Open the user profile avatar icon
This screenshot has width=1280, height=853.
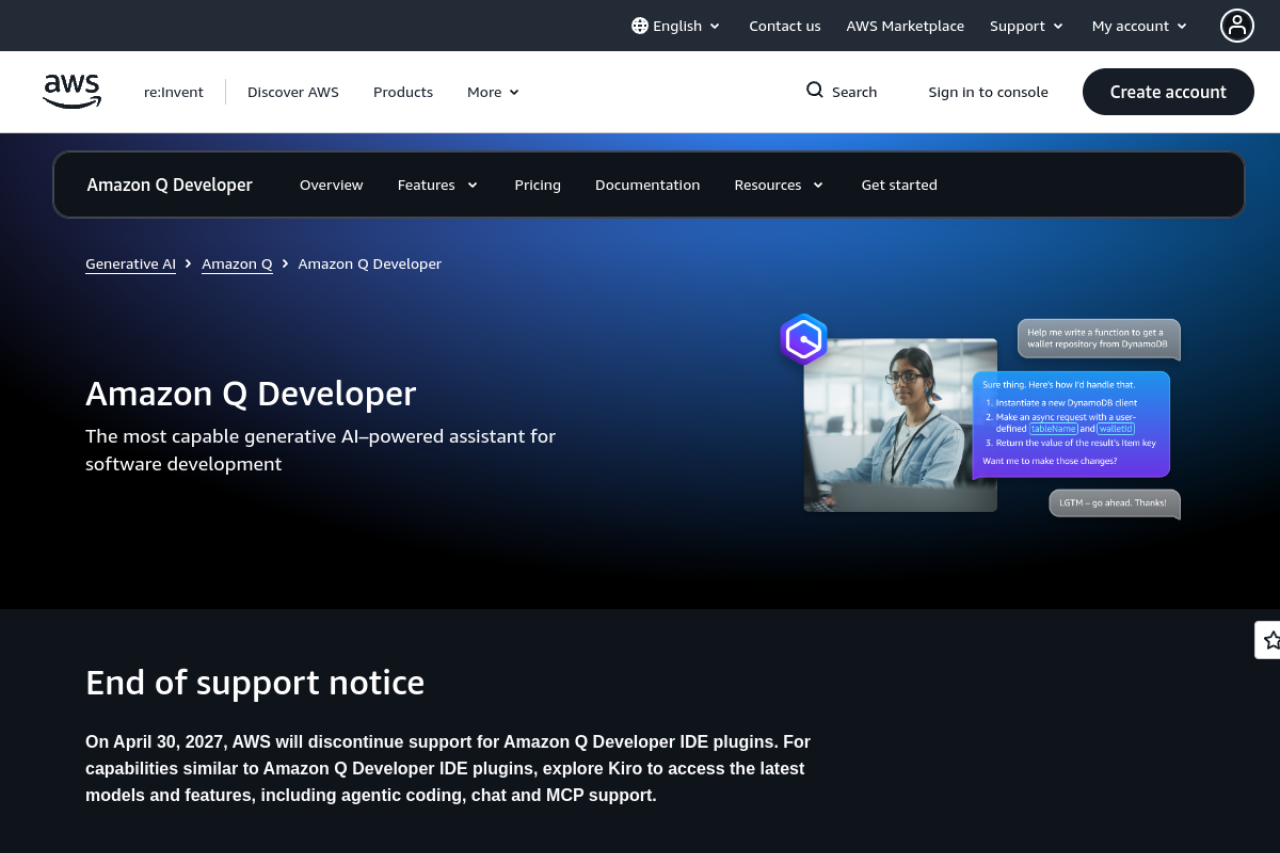[x=1237, y=26]
